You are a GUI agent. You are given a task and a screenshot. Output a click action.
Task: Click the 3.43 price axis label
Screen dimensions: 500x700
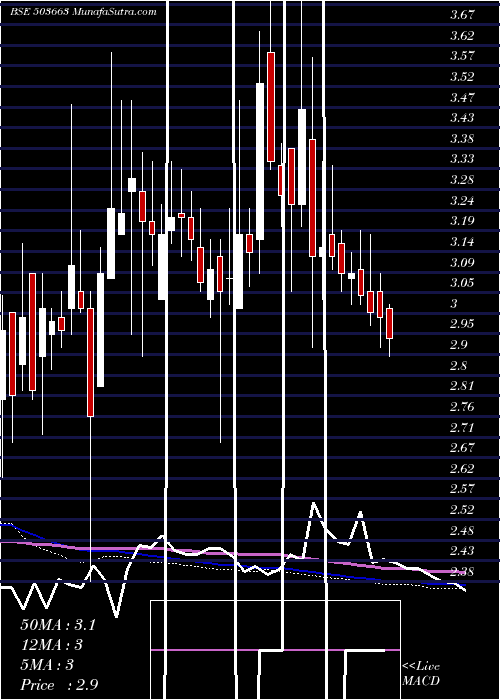[462, 117]
